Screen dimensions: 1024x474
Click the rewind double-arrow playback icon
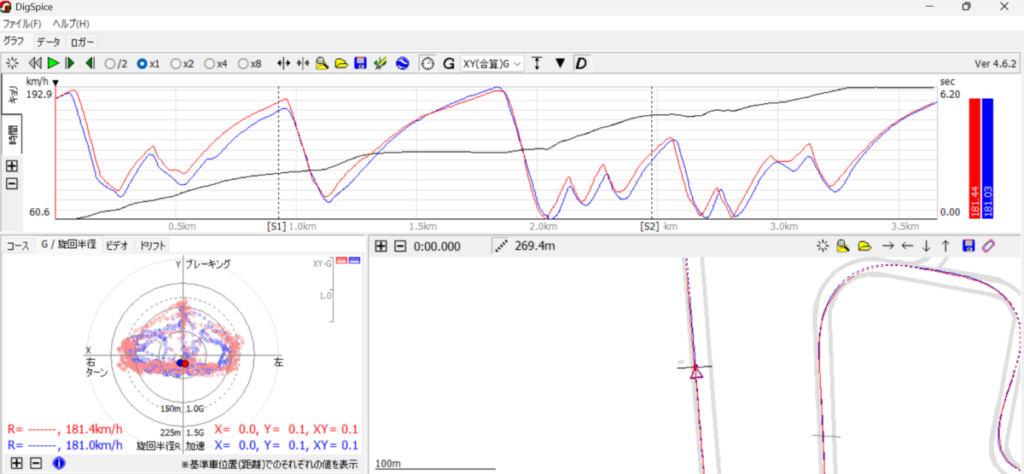[35, 64]
